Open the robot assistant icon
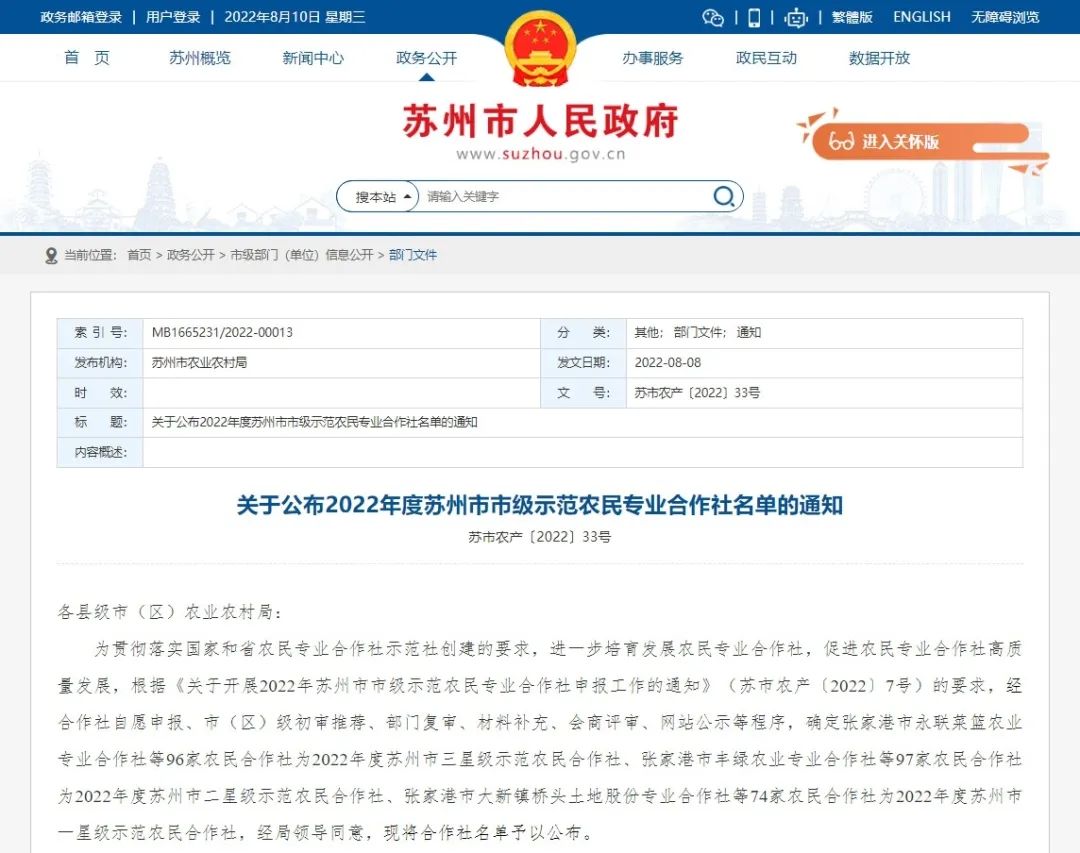The image size is (1080, 853). 796,17
